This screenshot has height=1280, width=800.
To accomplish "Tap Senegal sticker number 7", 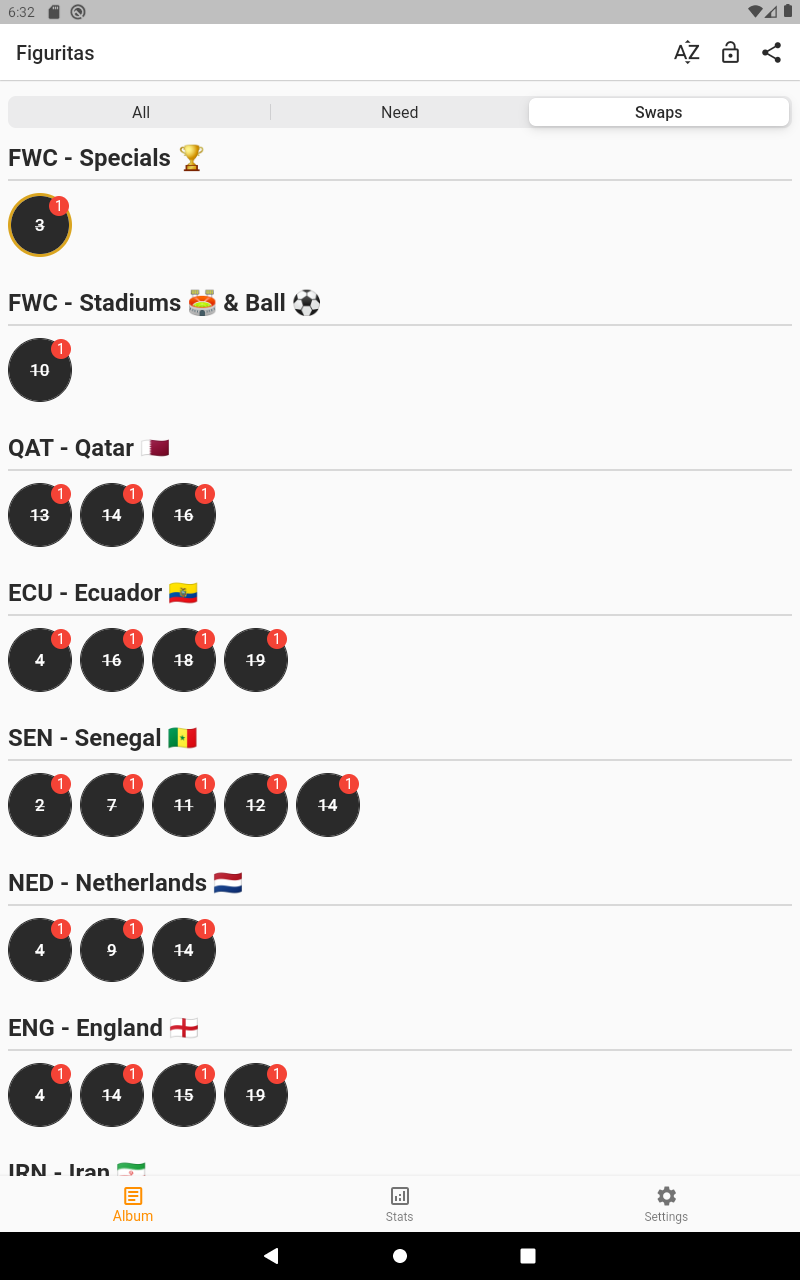I will coord(112,805).
